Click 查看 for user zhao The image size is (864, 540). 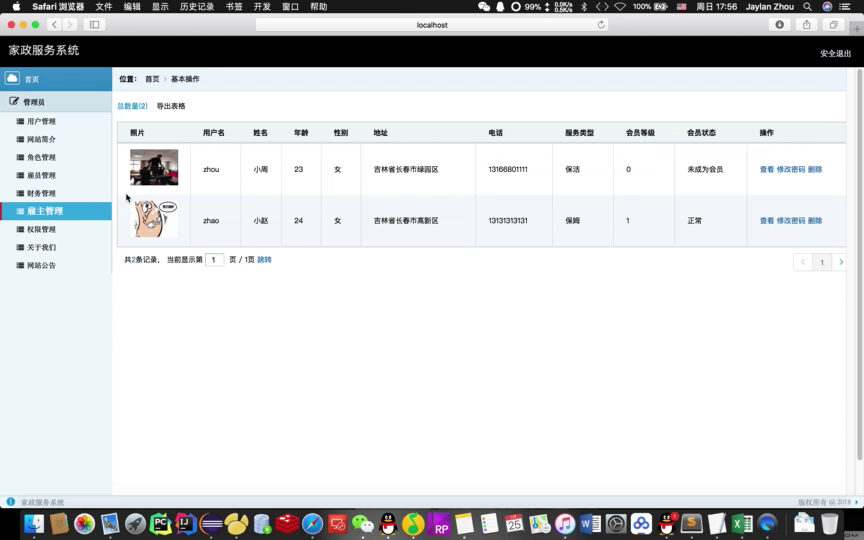[x=766, y=220]
